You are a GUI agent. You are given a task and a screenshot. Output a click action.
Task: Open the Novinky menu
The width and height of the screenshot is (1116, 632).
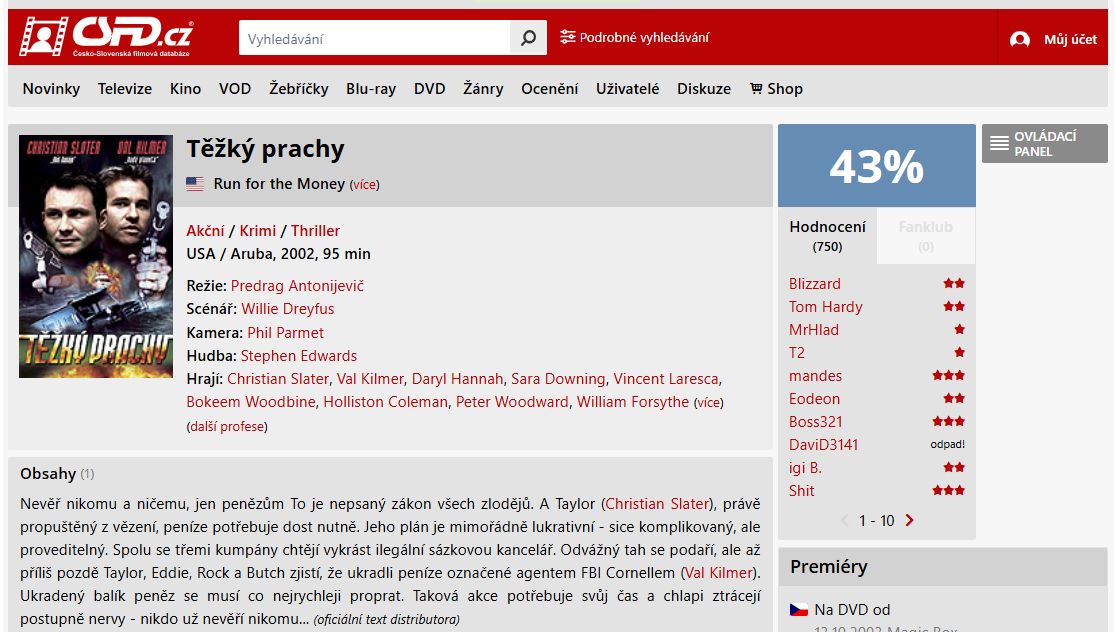click(51, 88)
